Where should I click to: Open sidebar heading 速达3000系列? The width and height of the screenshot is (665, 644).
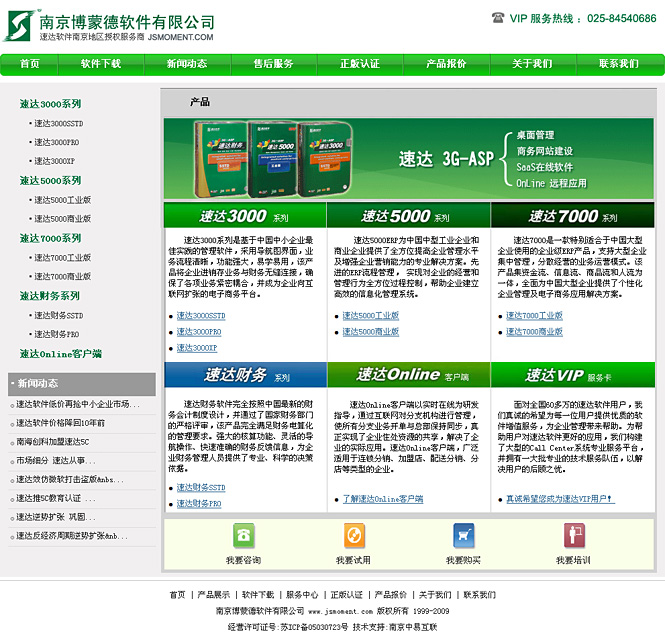pos(50,104)
